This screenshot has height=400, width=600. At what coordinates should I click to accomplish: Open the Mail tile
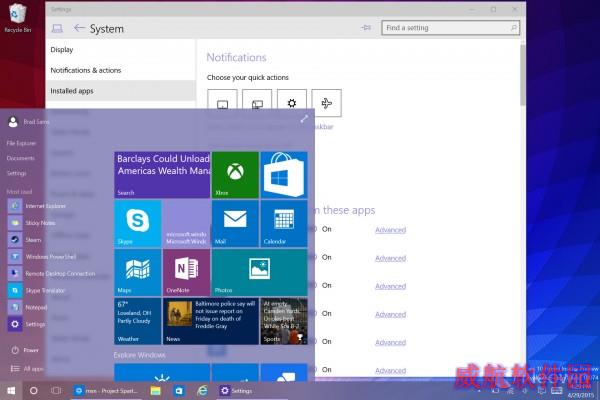(235, 224)
